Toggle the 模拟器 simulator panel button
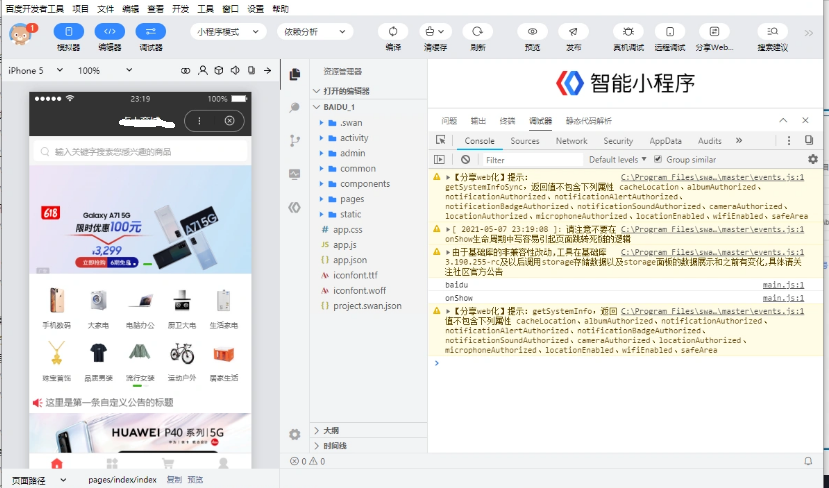Image resolution: width=829 pixels, height=488 pixels. point(68,31)
